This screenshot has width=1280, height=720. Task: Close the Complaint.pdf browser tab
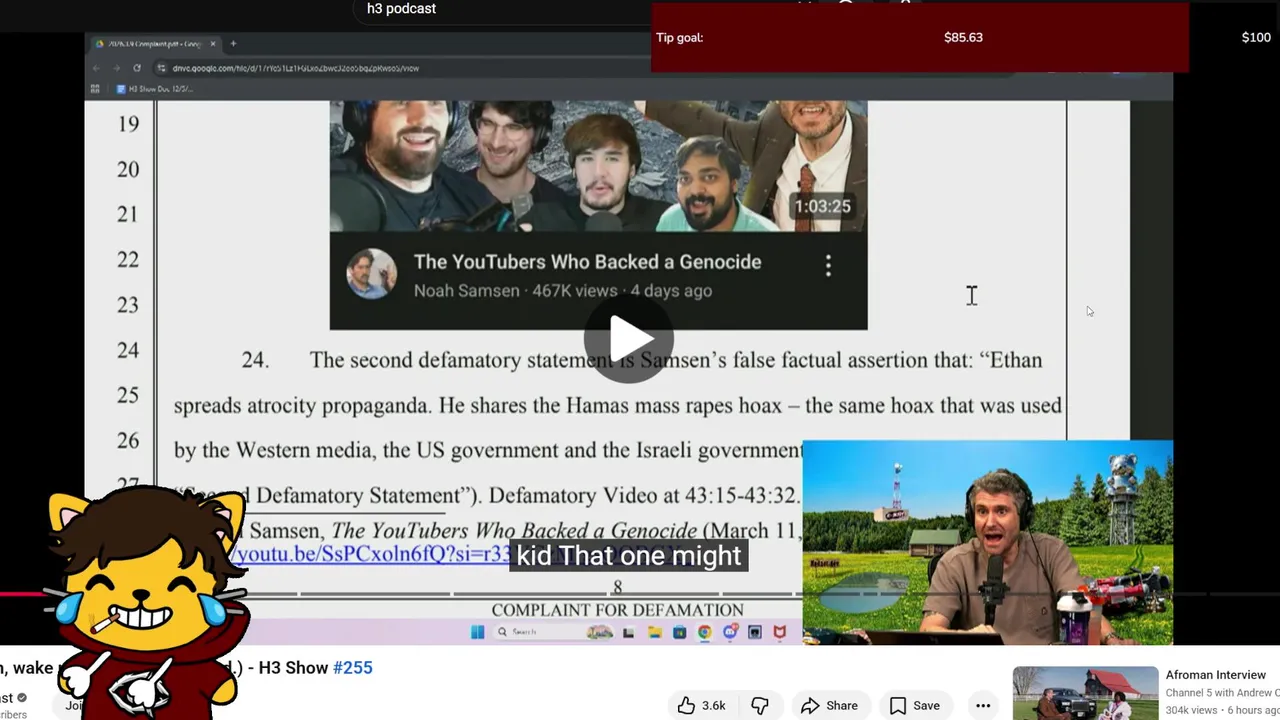212,44
